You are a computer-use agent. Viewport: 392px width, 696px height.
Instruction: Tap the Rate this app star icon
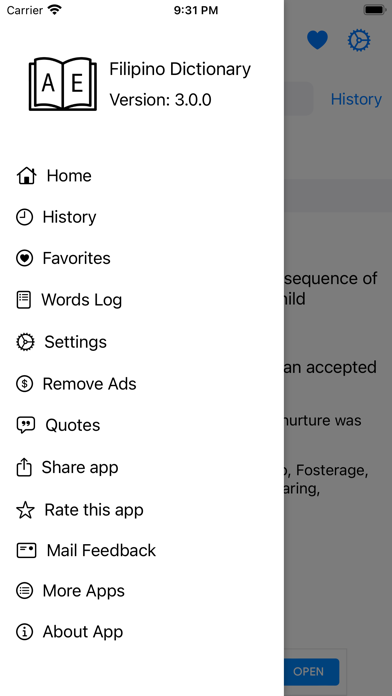tap(25, 510)
